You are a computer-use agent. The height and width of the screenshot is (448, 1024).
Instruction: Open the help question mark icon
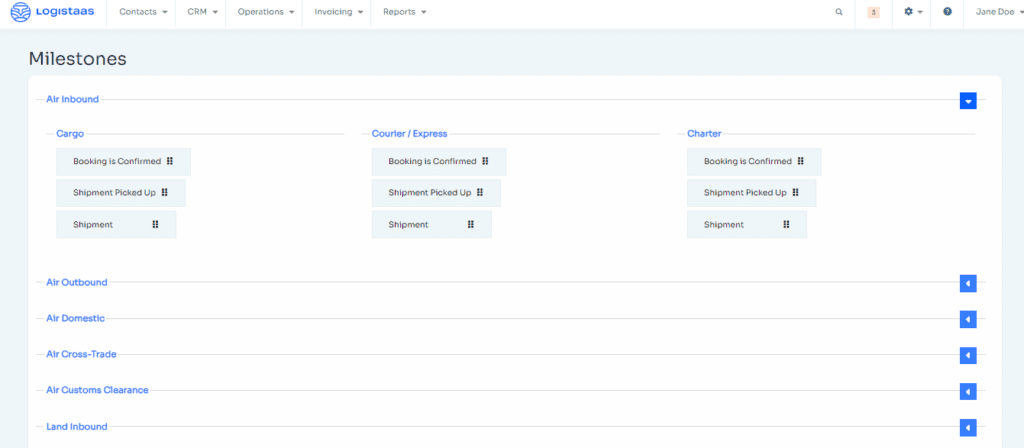click(x=948, y=12)
